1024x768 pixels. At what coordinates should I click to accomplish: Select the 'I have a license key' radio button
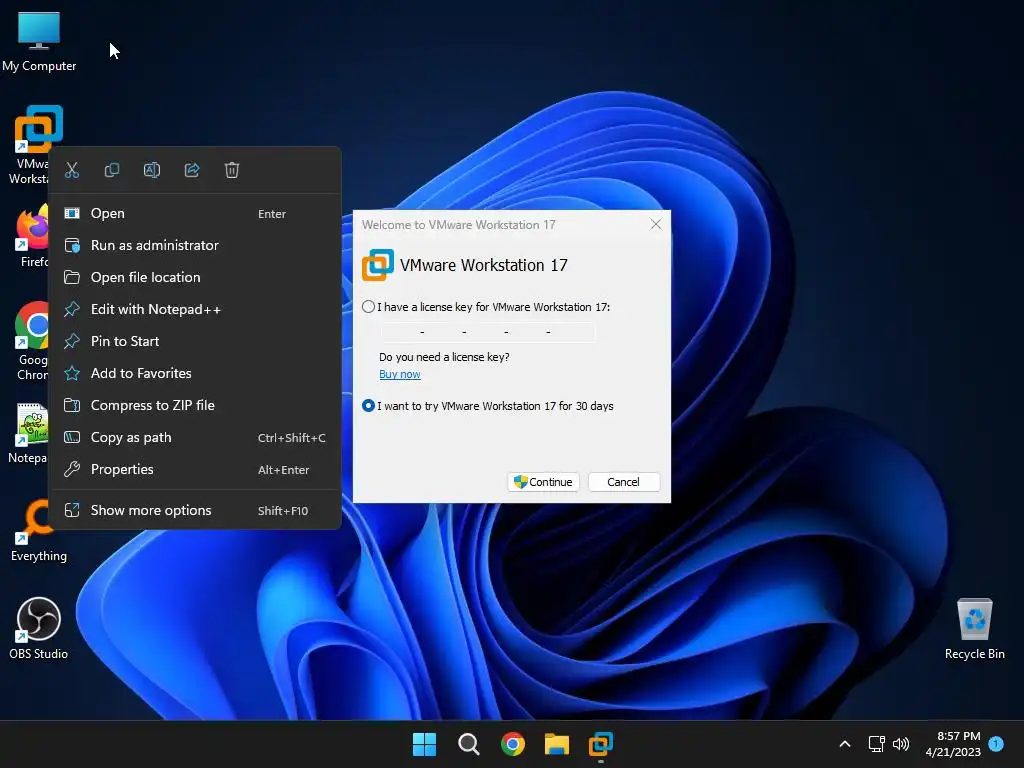(x=368, y=307)
